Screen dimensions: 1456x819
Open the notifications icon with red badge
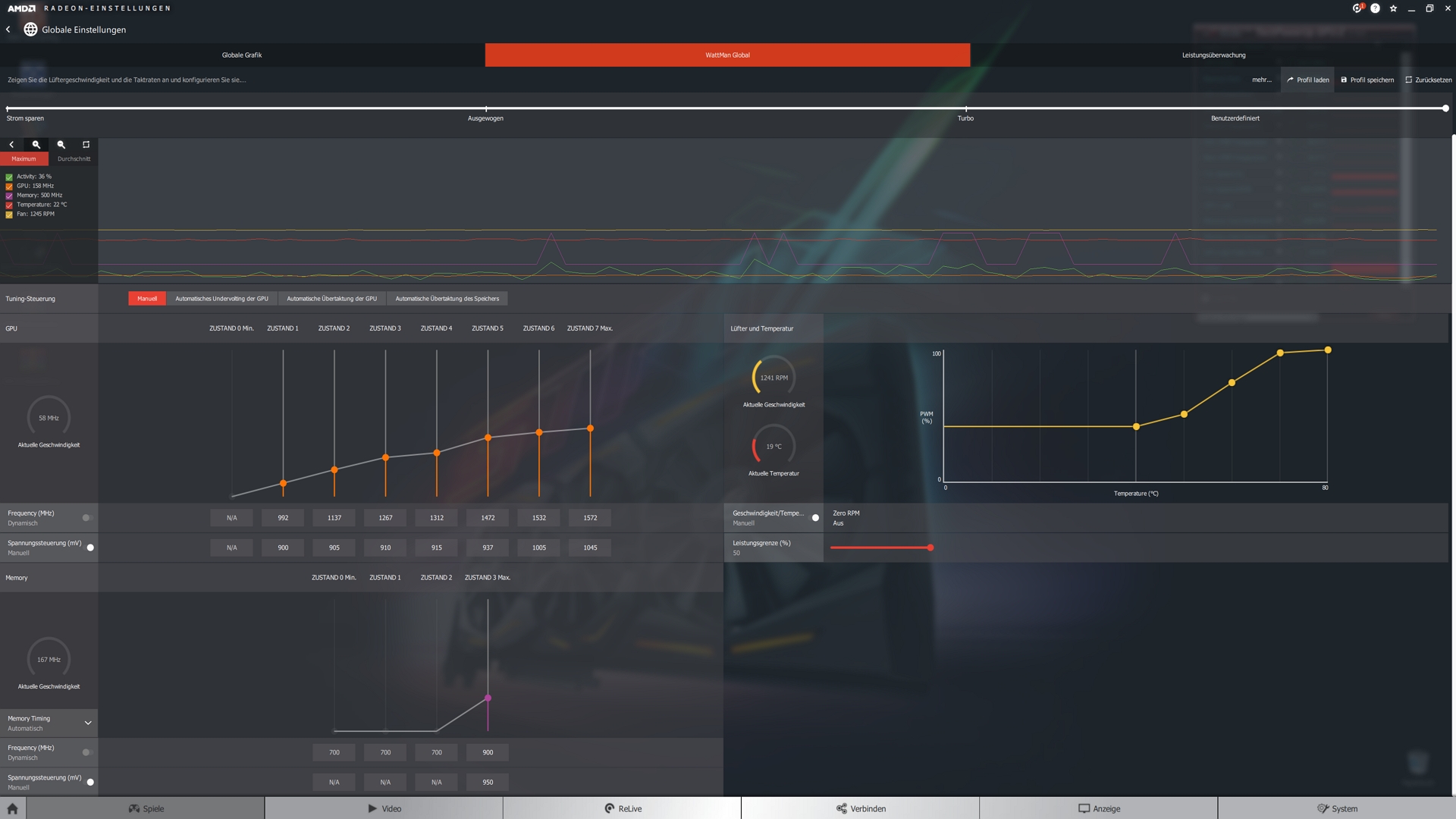tap(1357, 8)
